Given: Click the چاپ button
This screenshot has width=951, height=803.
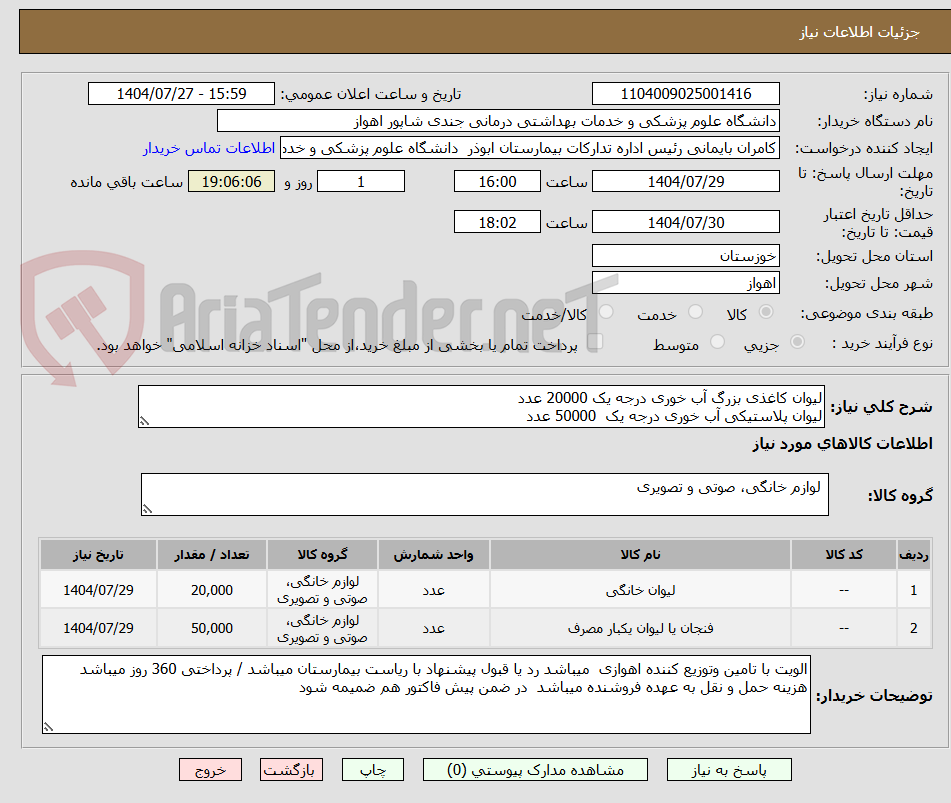Looking at the screenshot, I should [x=372, y=769].
